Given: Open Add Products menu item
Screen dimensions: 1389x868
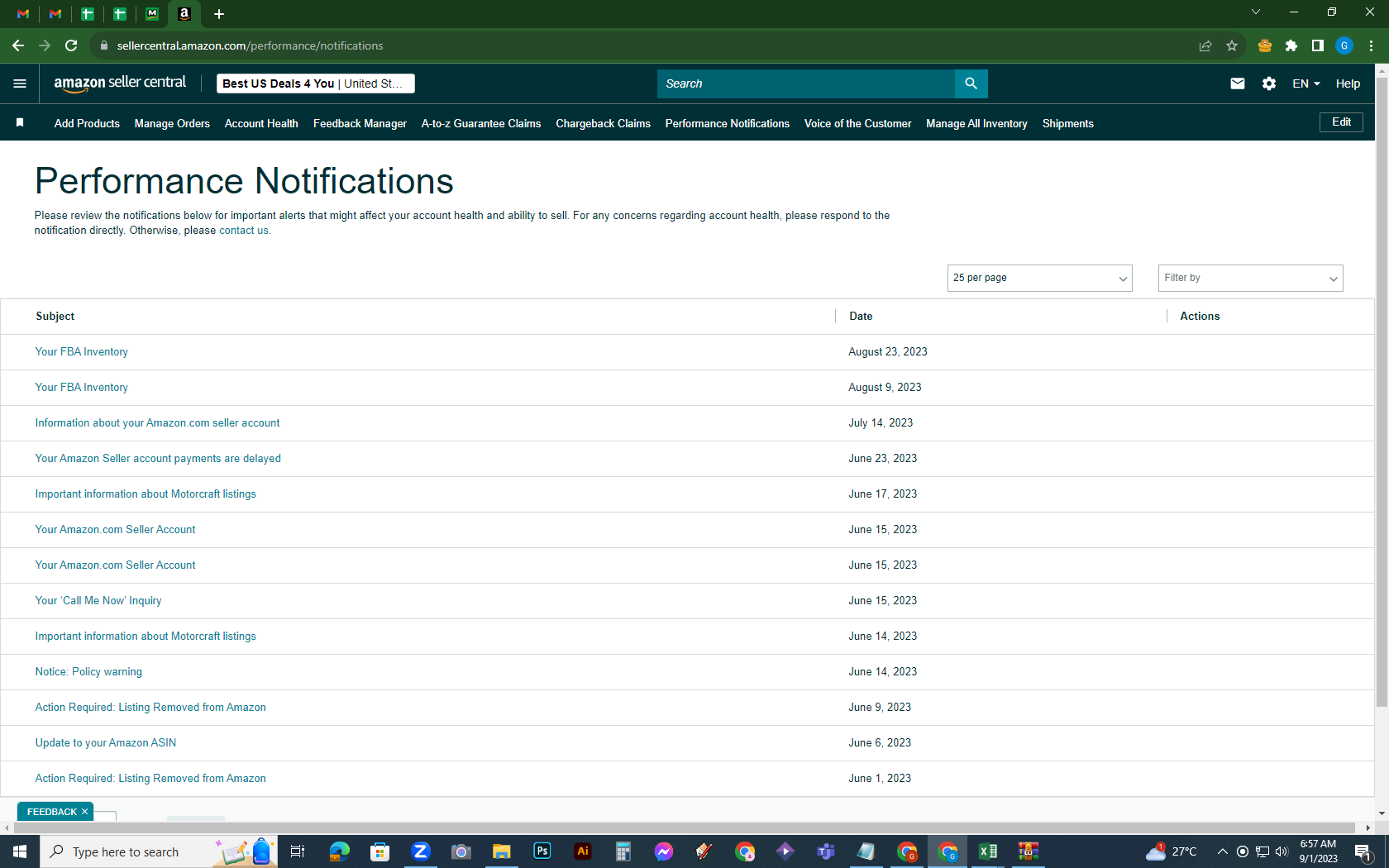Looking at the screenshot, I should (x=87, y=123).
